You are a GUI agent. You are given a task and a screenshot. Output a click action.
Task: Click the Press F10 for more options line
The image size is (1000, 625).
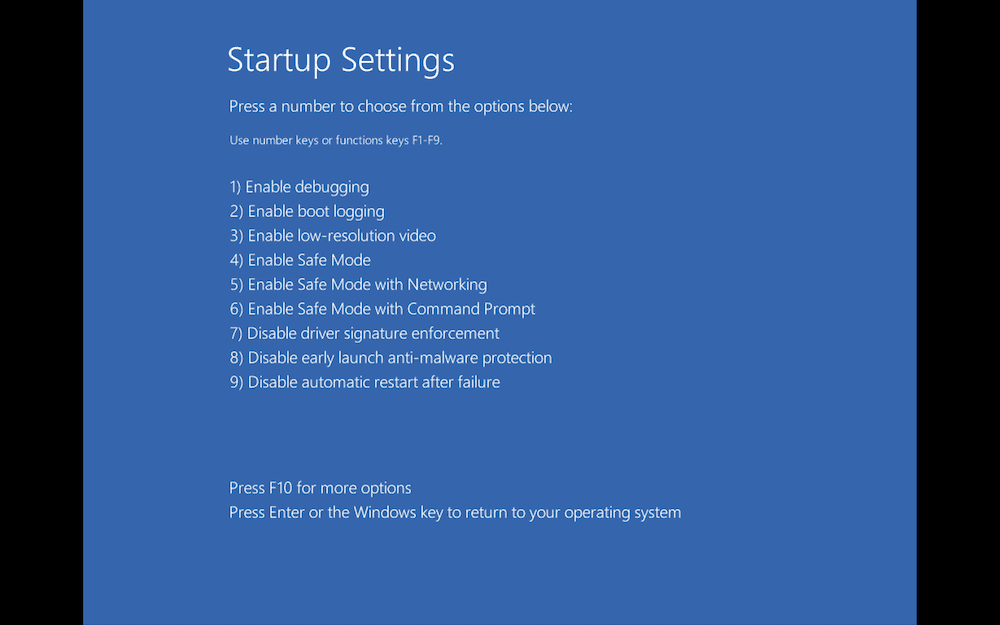[x=320, y=488]
